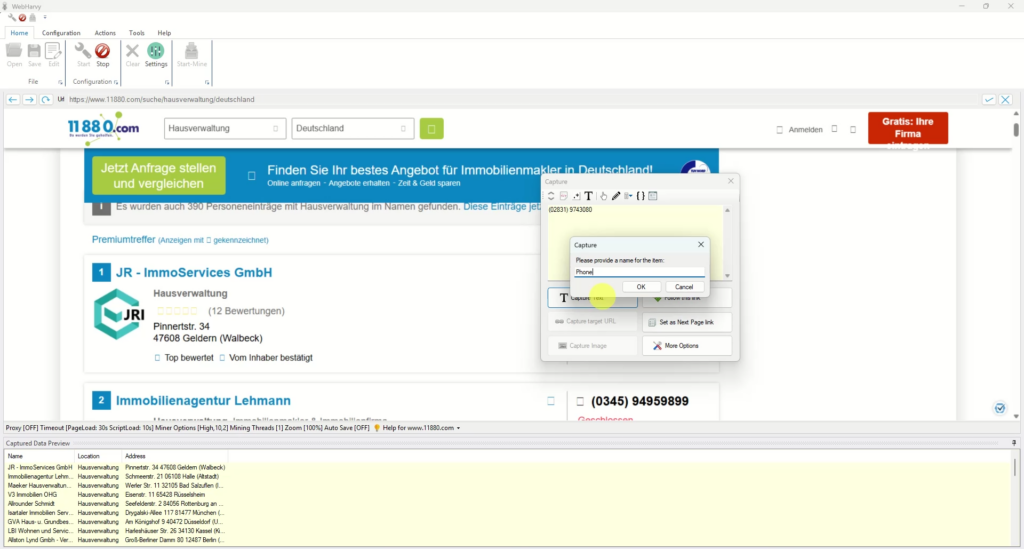Click Capture Image button
Screen dimensions: 1024x549
[592, 345]
